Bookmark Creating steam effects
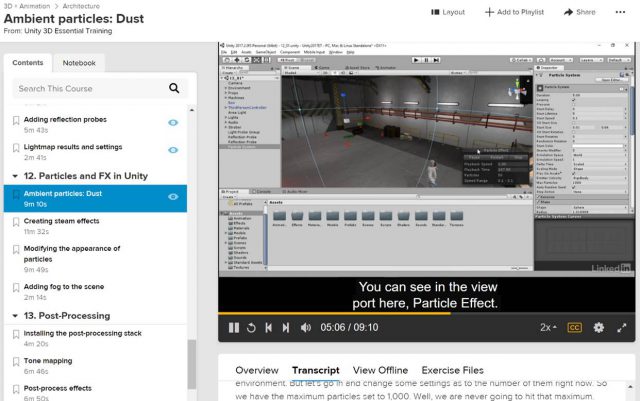This screenshot has width=640, height=401. pos(16,222)
